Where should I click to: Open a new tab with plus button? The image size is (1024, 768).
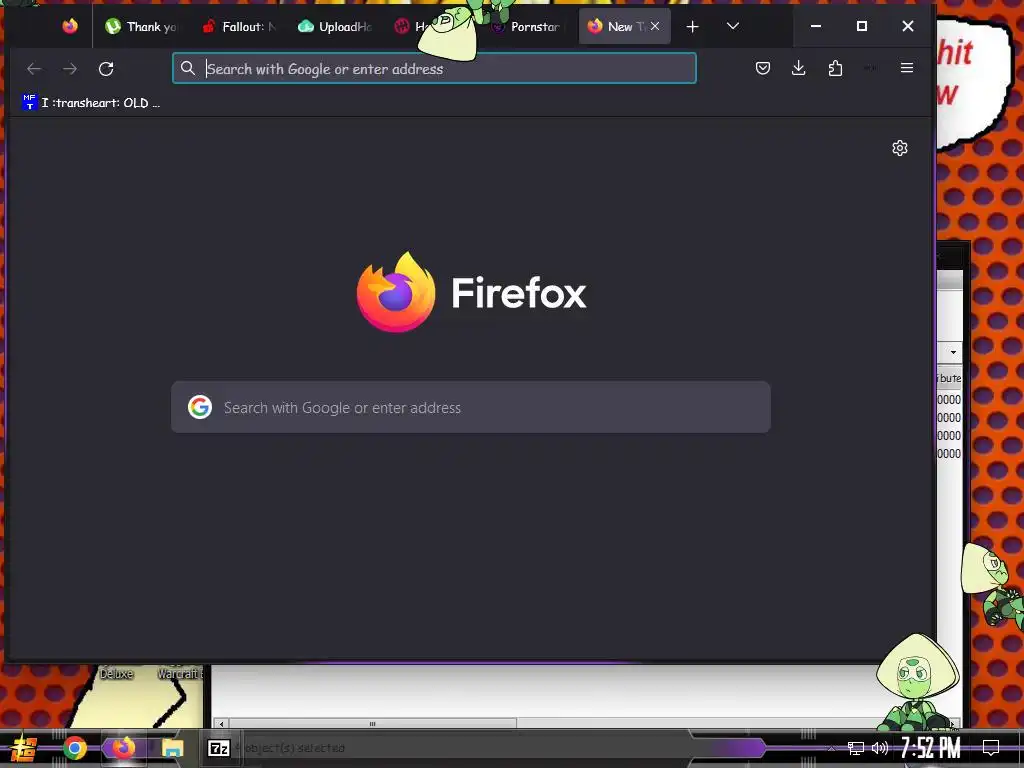coord(692,26)
